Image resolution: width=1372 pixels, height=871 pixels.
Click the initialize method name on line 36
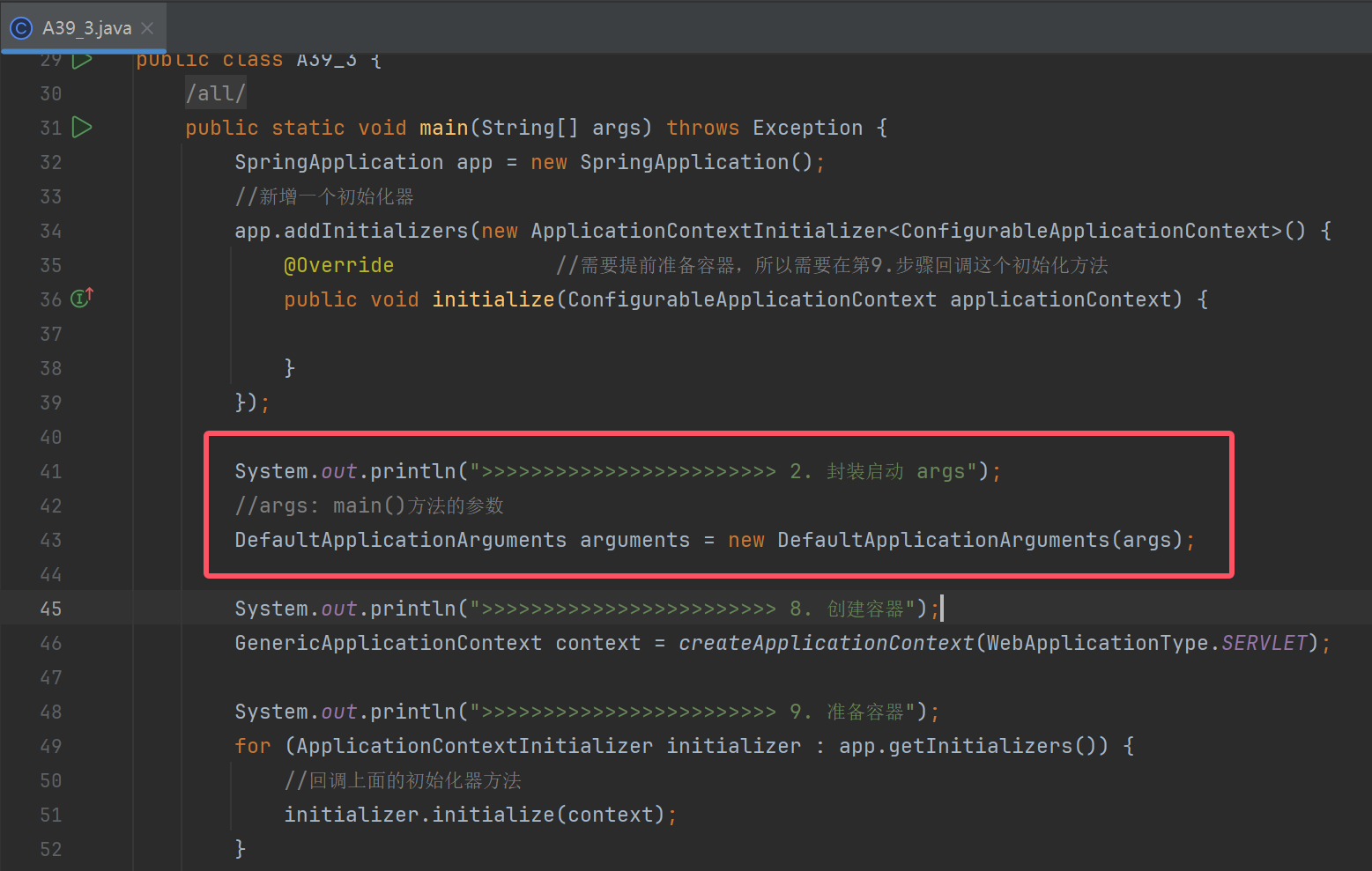tap(493, 299)
